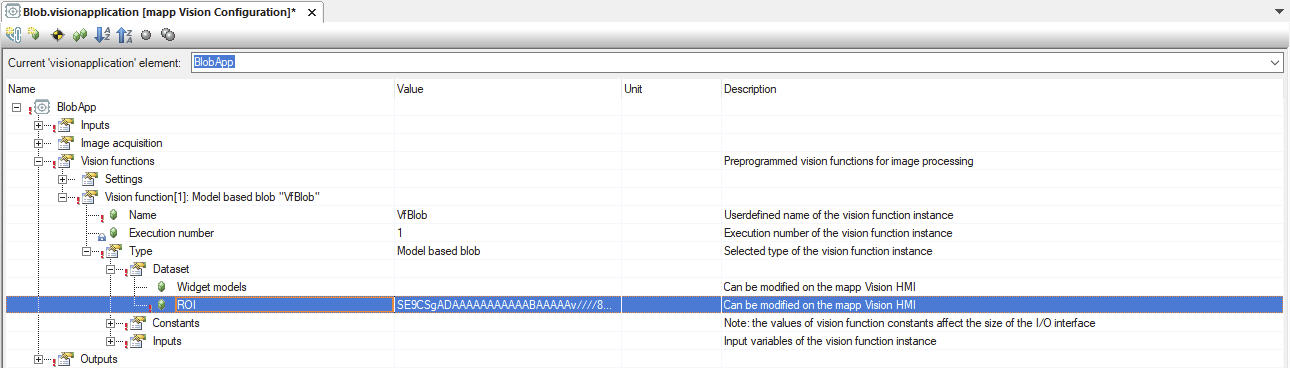The height and width of the screenshot is (368, 1290).
Task: Click the black-and-yellow target toolbar icon
Action: pos(57,34)
